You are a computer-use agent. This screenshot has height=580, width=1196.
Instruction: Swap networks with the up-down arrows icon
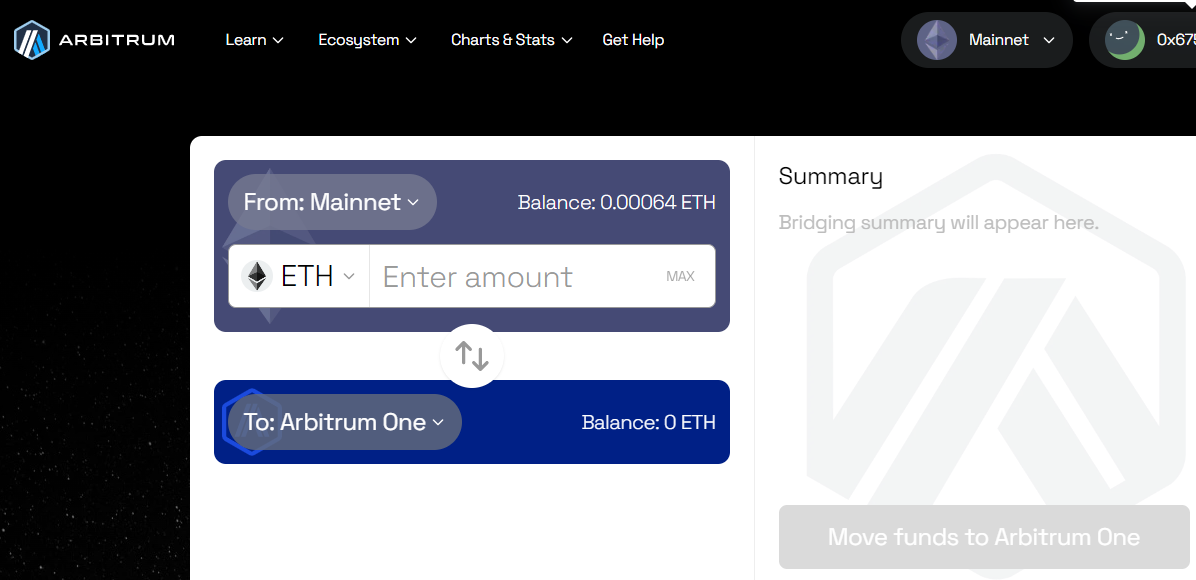click(472, 356)
